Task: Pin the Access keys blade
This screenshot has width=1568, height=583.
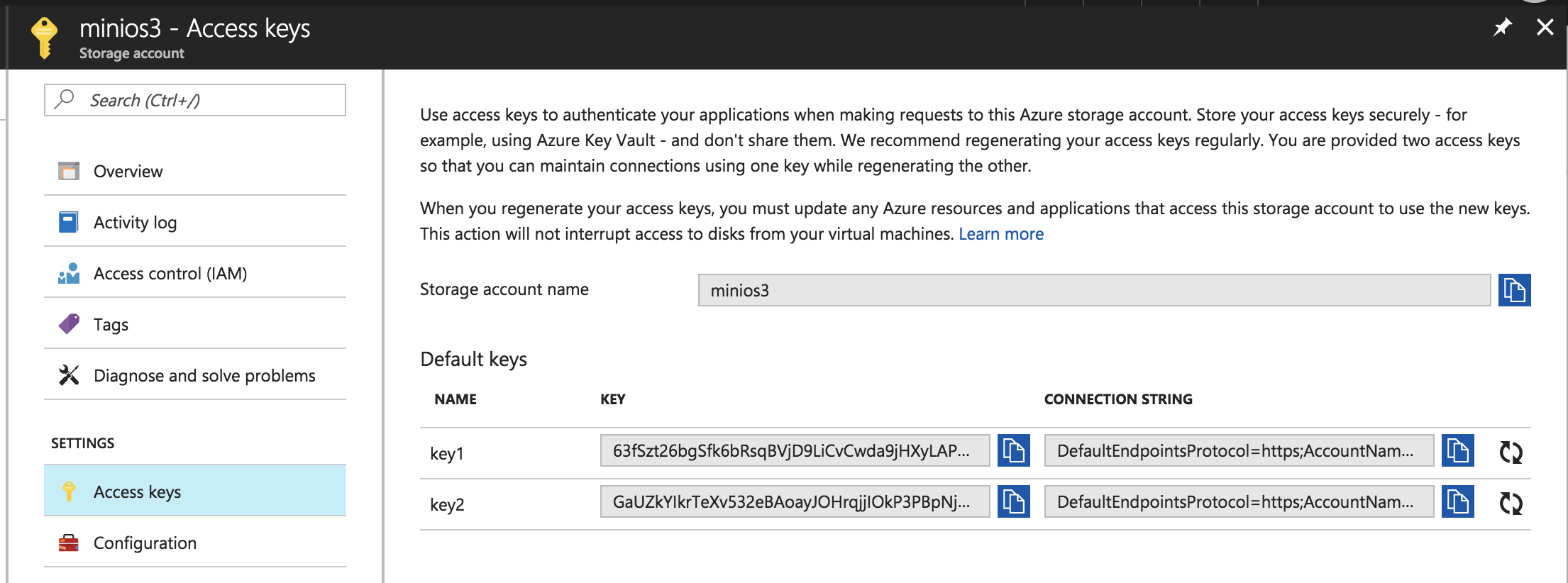Action: pos(1502,28)
